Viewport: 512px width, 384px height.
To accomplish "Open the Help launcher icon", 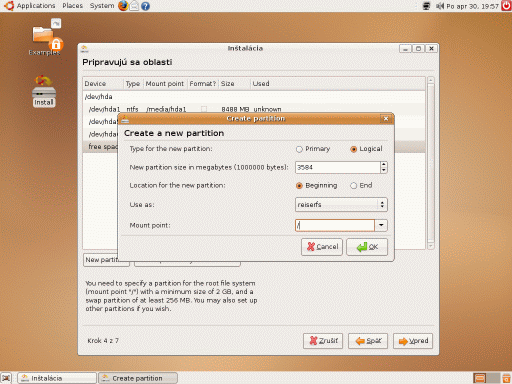I will point(145,6).
